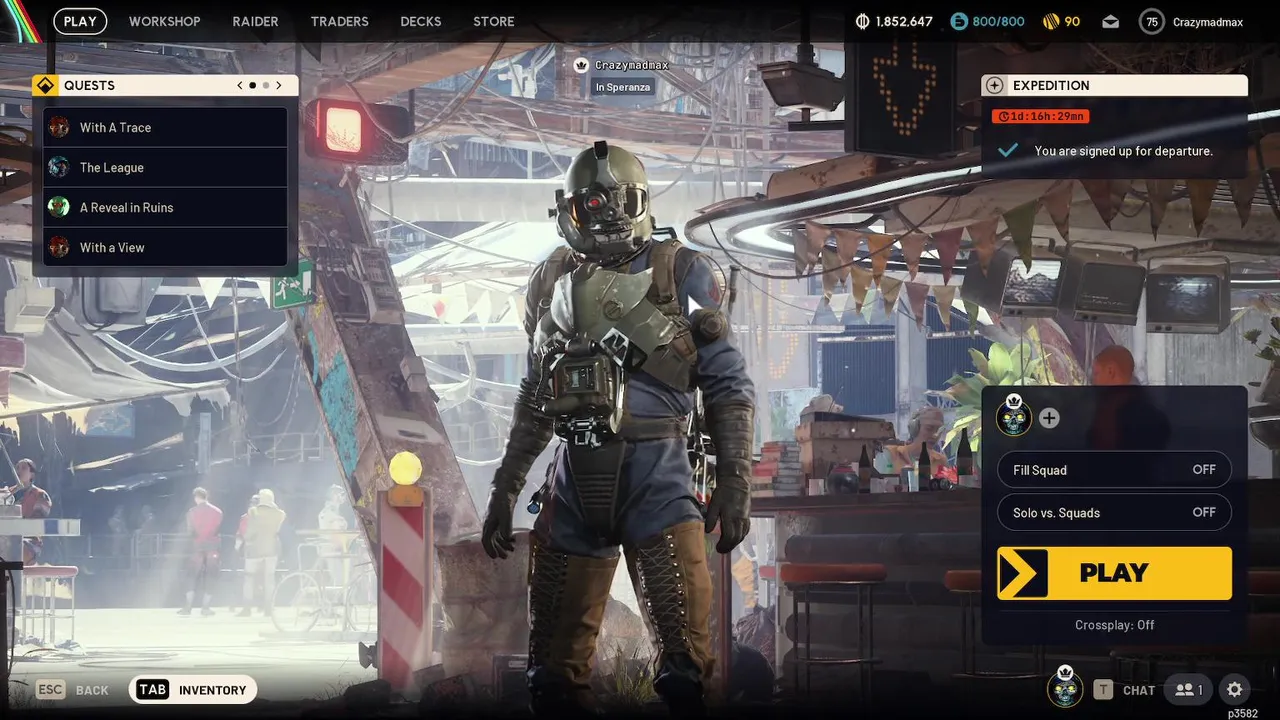This screenshot has width=1280, height=720.
Task: Open the mail inbox envelope icon
Action: pyautogui.click(x=1111, y=21)
